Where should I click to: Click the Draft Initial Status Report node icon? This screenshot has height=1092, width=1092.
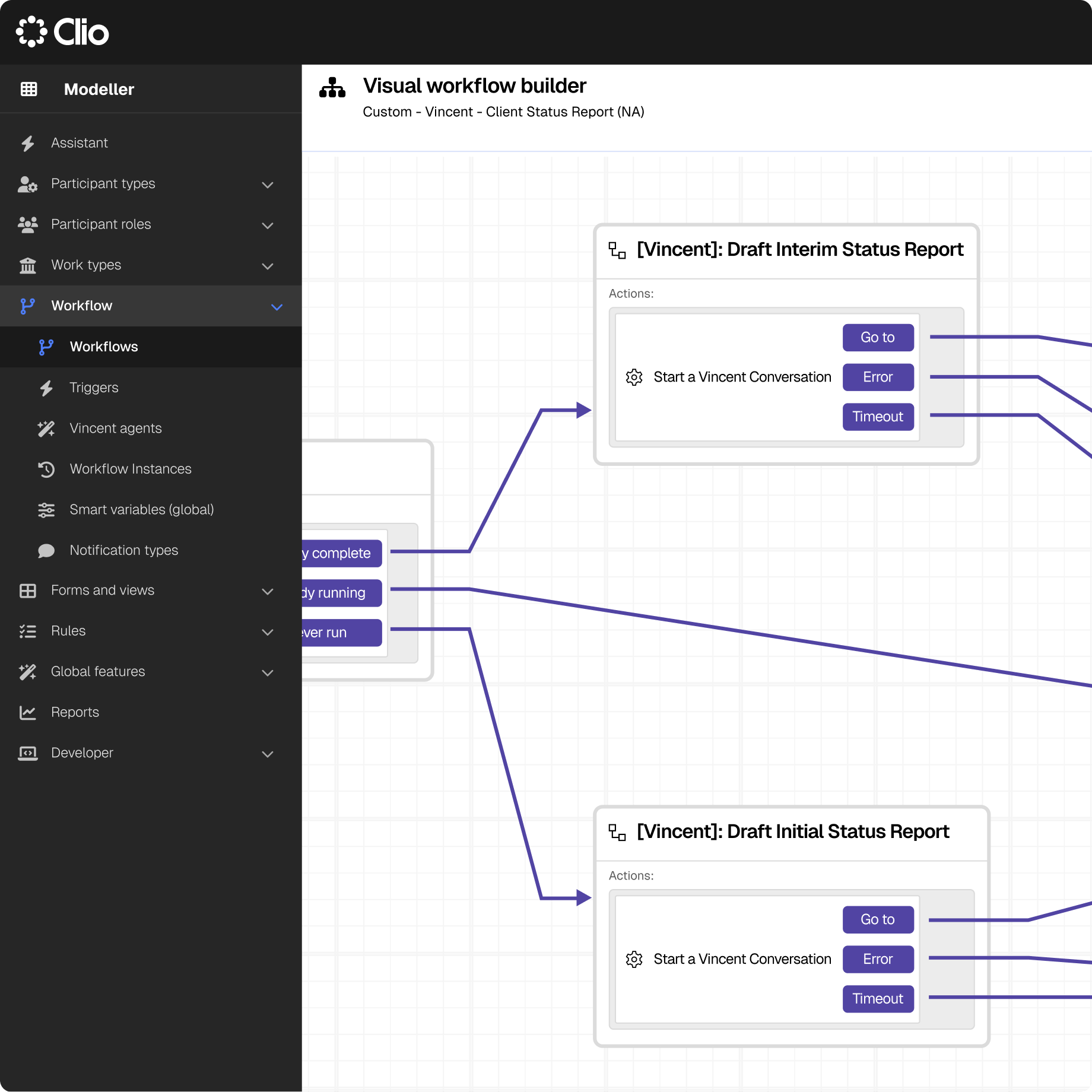pyautogui.click(x=617, y=833)
